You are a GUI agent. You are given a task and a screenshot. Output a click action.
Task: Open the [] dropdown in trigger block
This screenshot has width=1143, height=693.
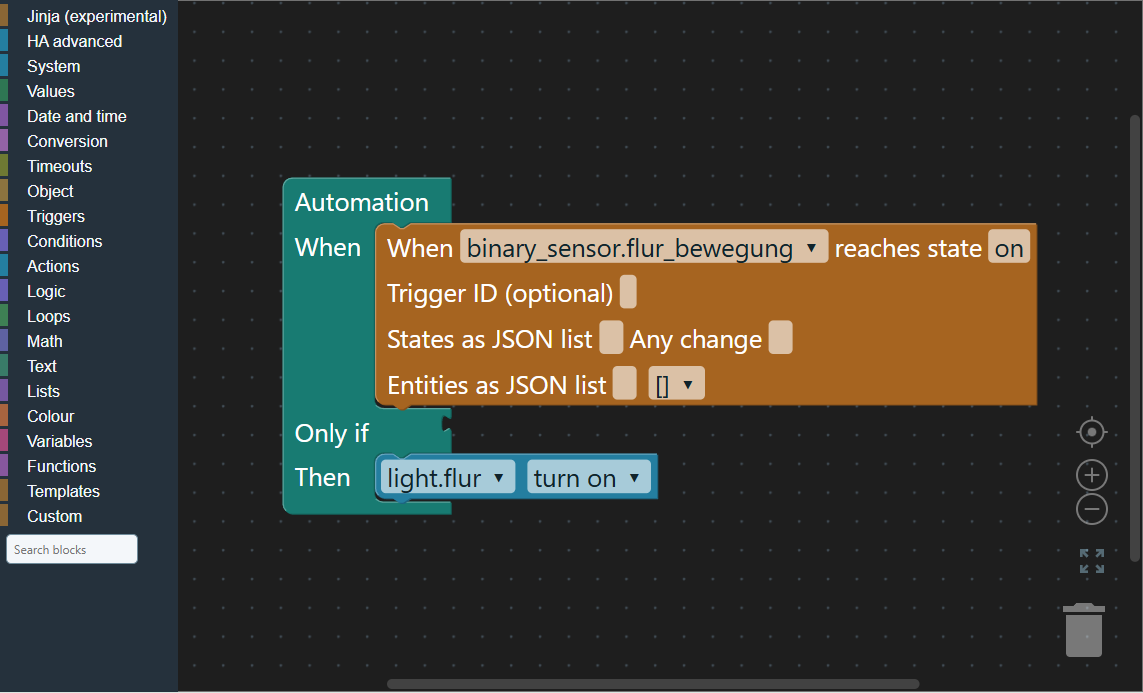(x=676, y=383)
